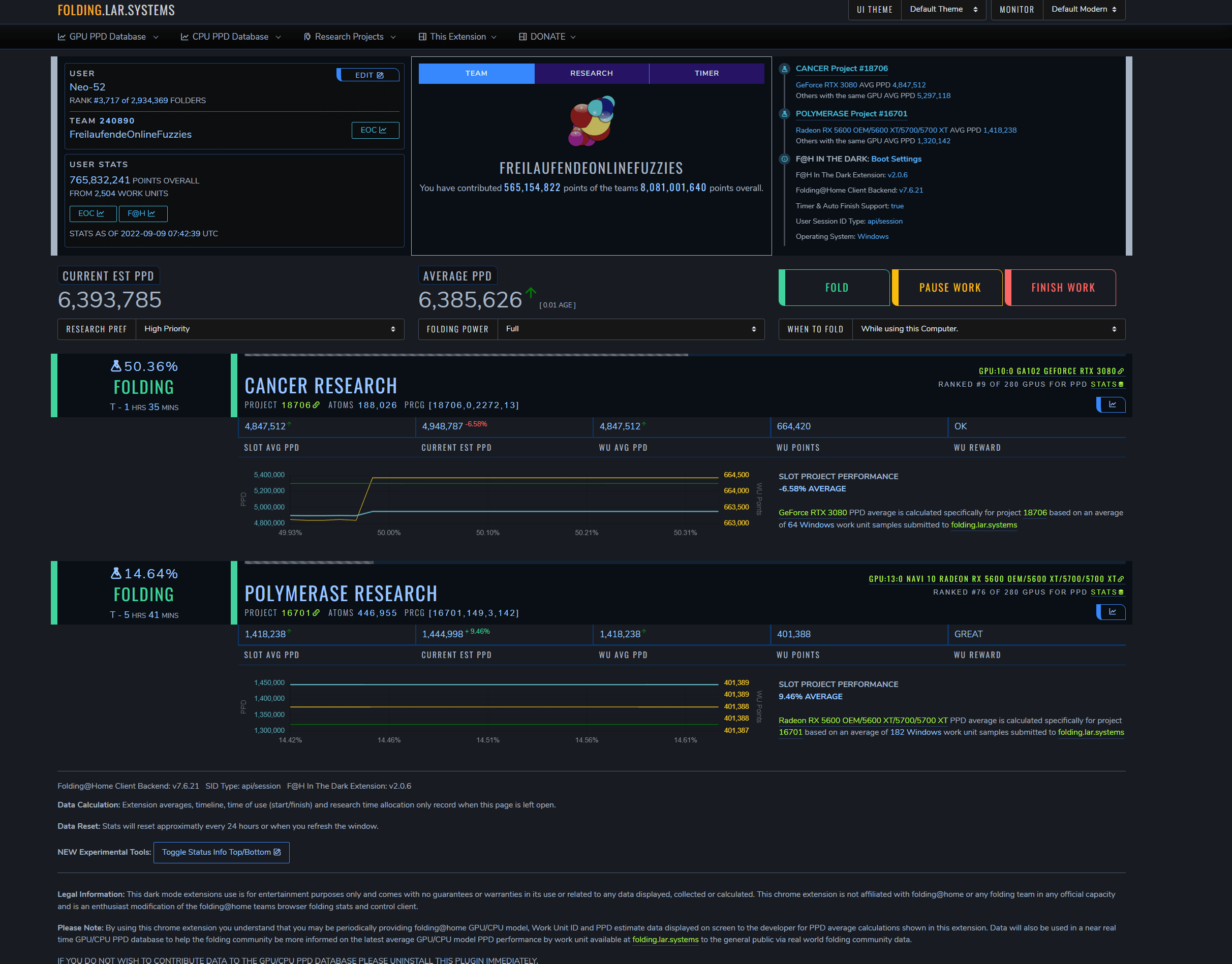
Task: Click the Radeon RX 5600 link in the timeline
Action: 871,130
